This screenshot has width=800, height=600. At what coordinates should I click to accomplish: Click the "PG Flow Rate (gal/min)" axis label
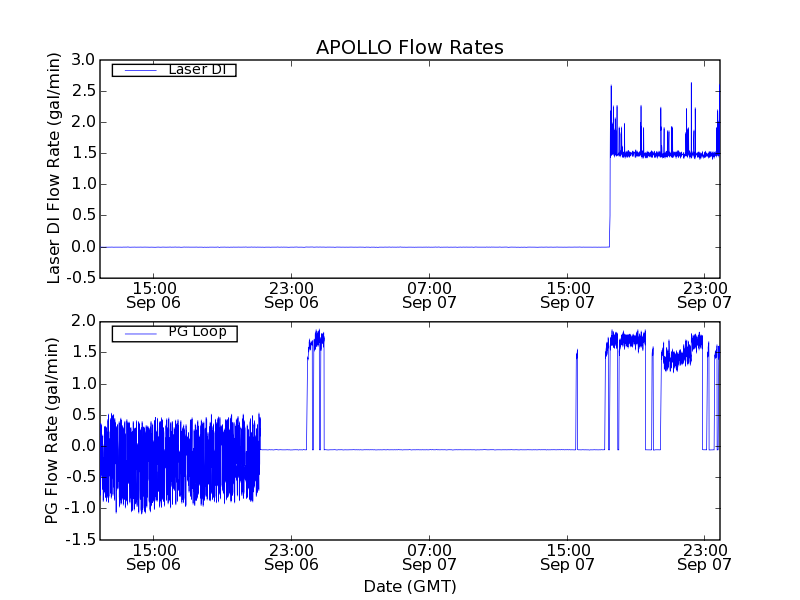click(x=52, y=430)
